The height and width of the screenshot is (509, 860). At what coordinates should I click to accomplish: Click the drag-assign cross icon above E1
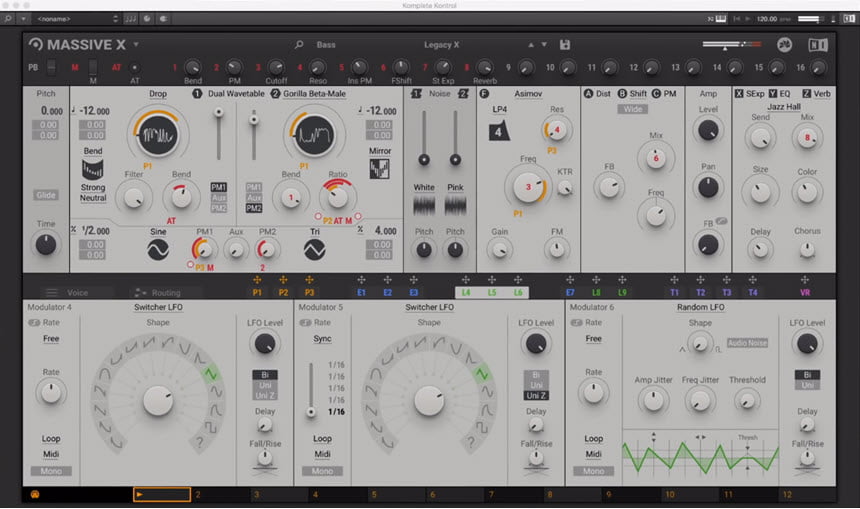click(361, 280)
